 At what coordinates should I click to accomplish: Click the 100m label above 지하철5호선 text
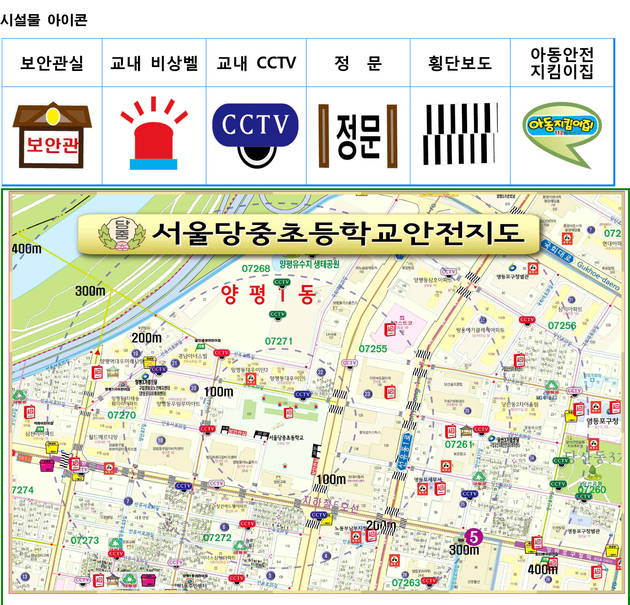pyautogui.click(x=331, y=479)
